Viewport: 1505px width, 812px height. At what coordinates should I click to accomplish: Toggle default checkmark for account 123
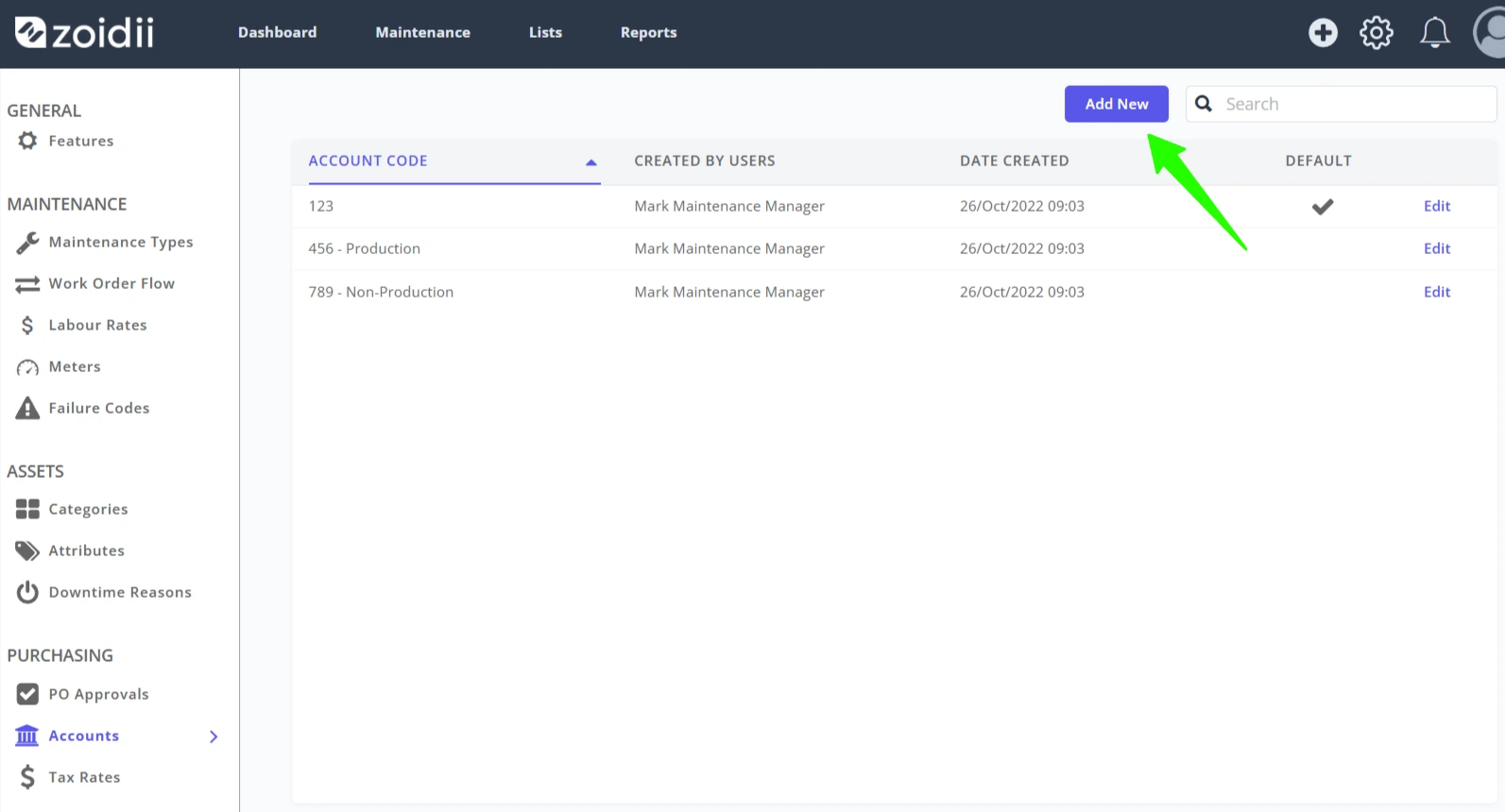click(1322, 207)
